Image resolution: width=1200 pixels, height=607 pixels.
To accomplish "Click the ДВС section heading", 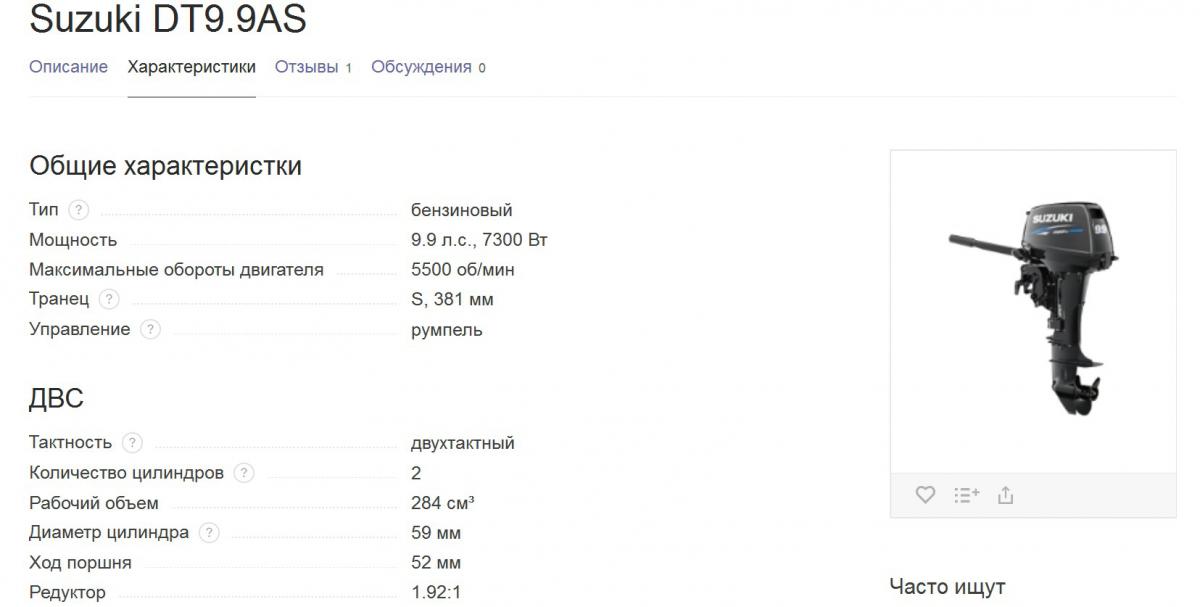I will (x=56, y=399).
